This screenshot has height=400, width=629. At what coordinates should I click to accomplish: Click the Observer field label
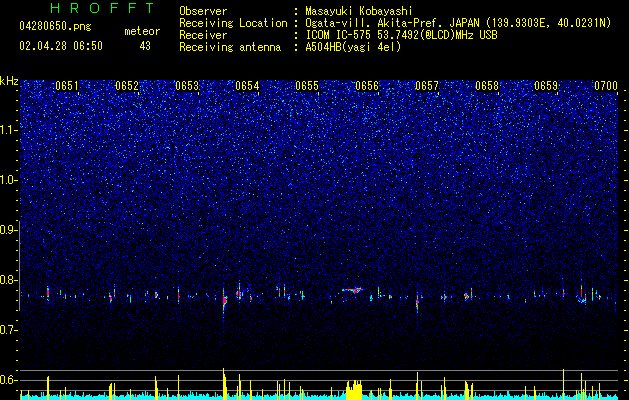(203, 11)
